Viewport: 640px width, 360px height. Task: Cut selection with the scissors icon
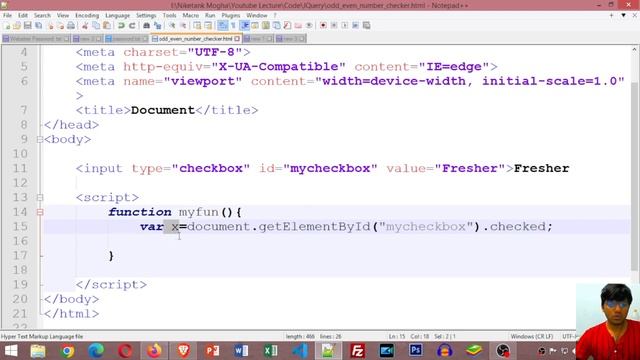(85, 25)
